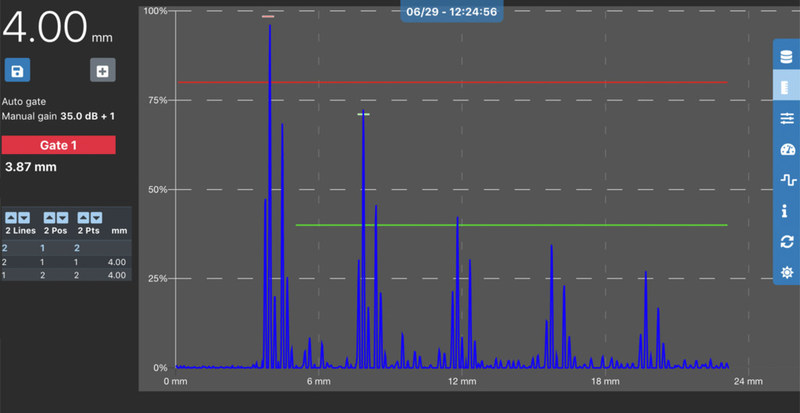Open the pulse waveform settings

[x=787, y=180]
